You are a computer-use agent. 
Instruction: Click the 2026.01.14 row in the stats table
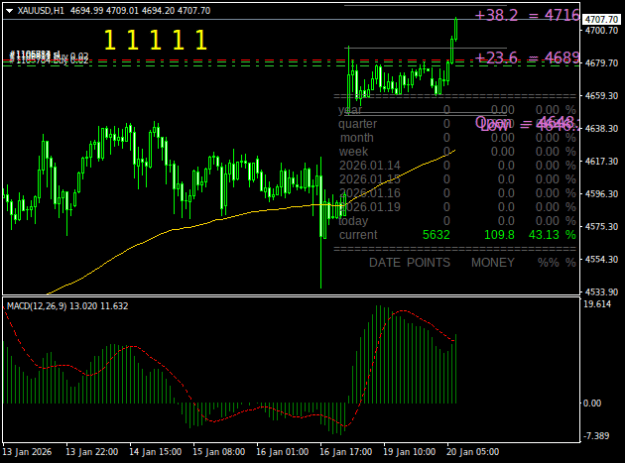[x=457, y=165]
